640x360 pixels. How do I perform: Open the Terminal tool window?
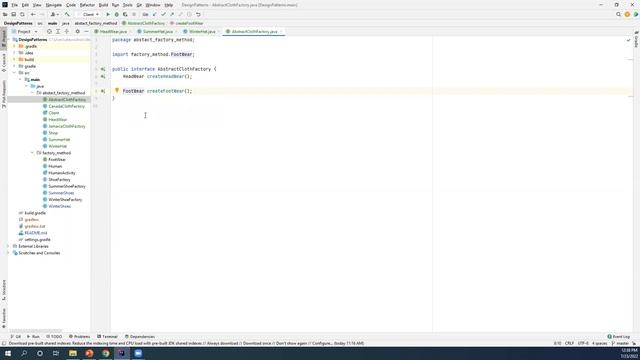coord(107,337)
